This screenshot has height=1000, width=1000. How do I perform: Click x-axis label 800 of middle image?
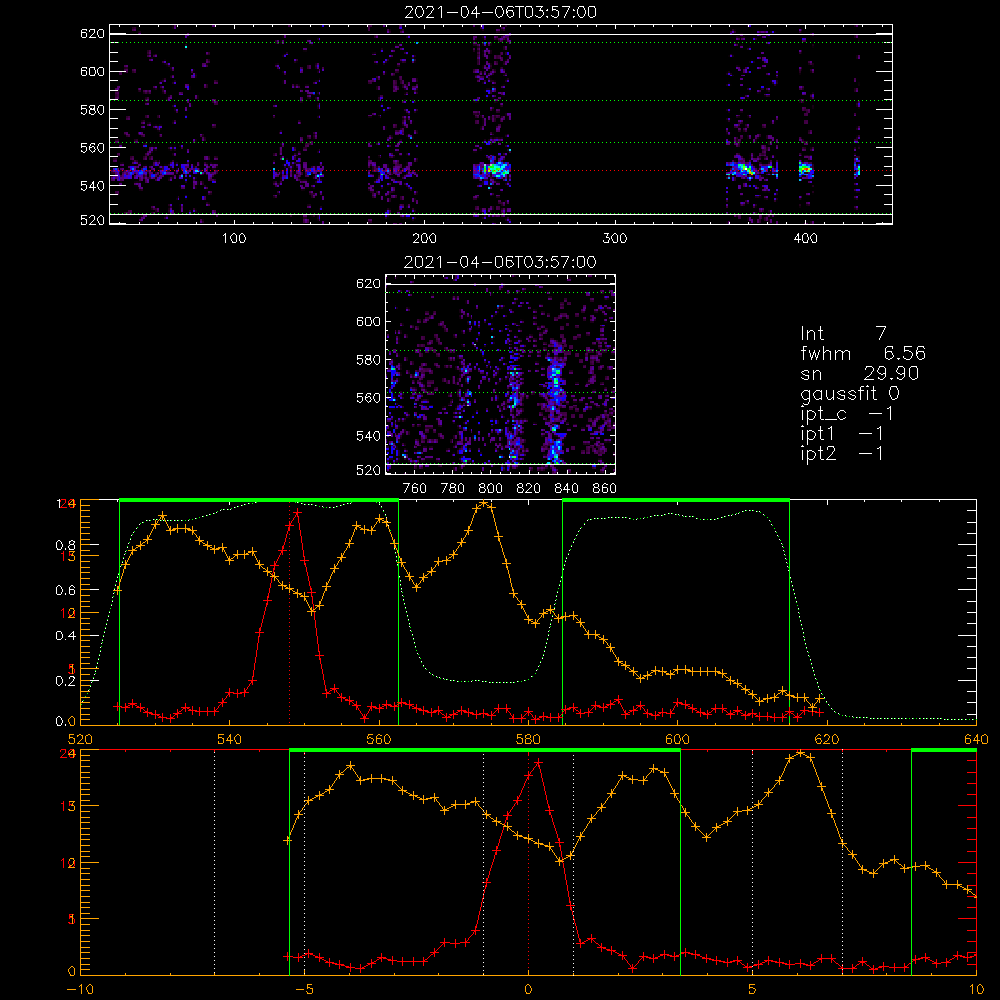coord(490,489)
